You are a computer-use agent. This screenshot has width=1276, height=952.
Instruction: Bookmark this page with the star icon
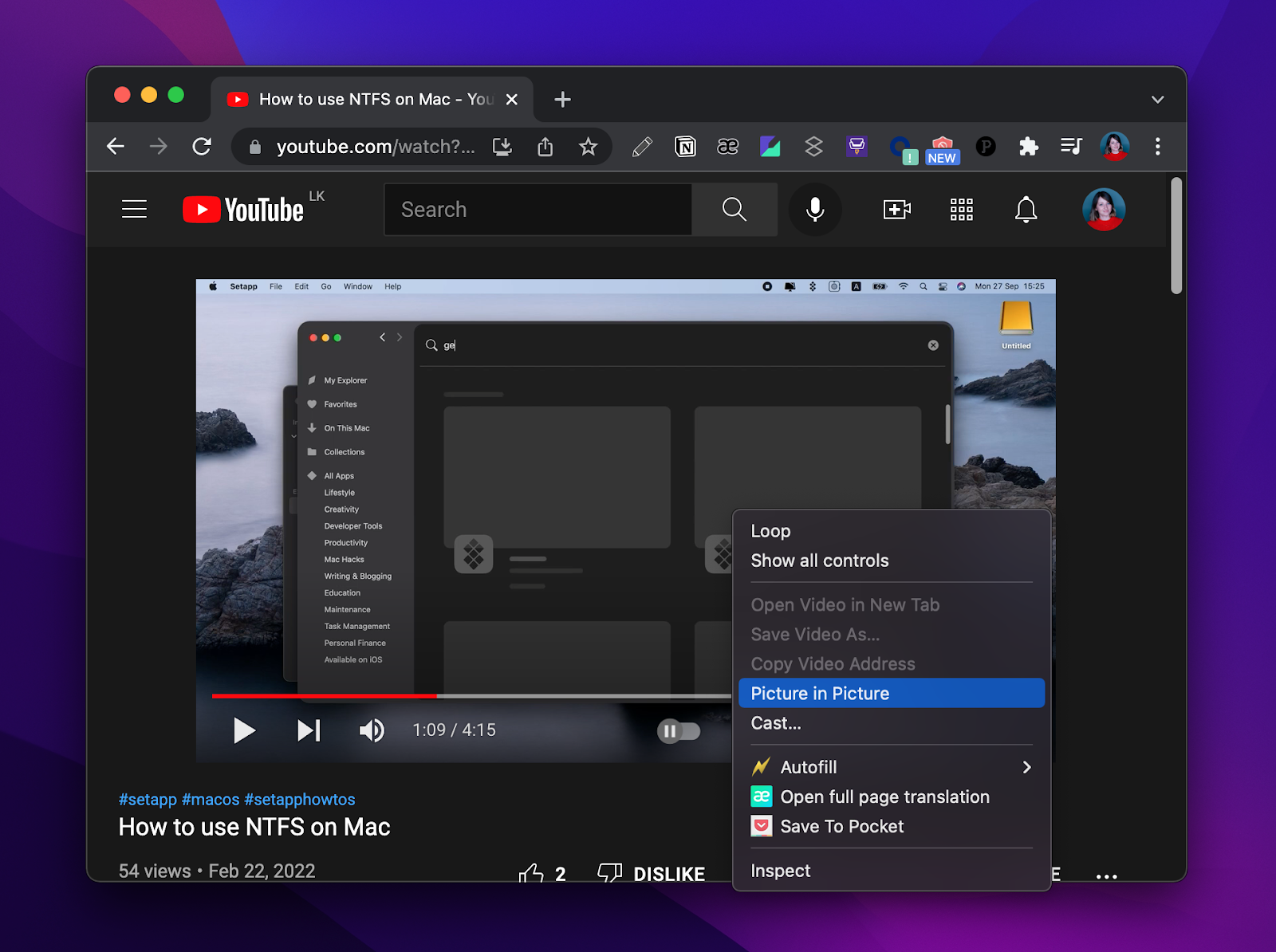pyautogui.click(x=589, y=147)
